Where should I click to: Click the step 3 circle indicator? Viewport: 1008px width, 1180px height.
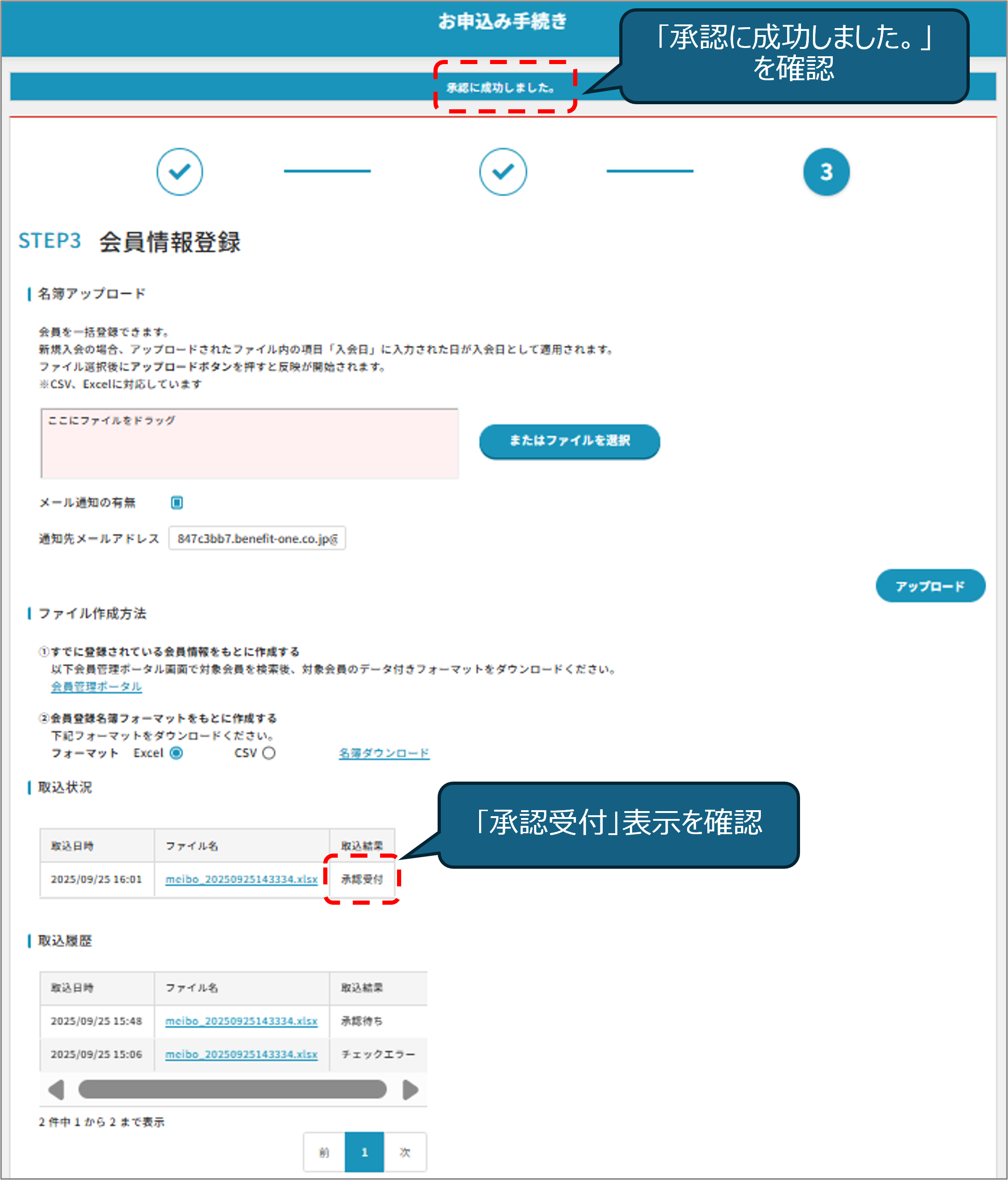pyautogui.click(x=826, y=172)
